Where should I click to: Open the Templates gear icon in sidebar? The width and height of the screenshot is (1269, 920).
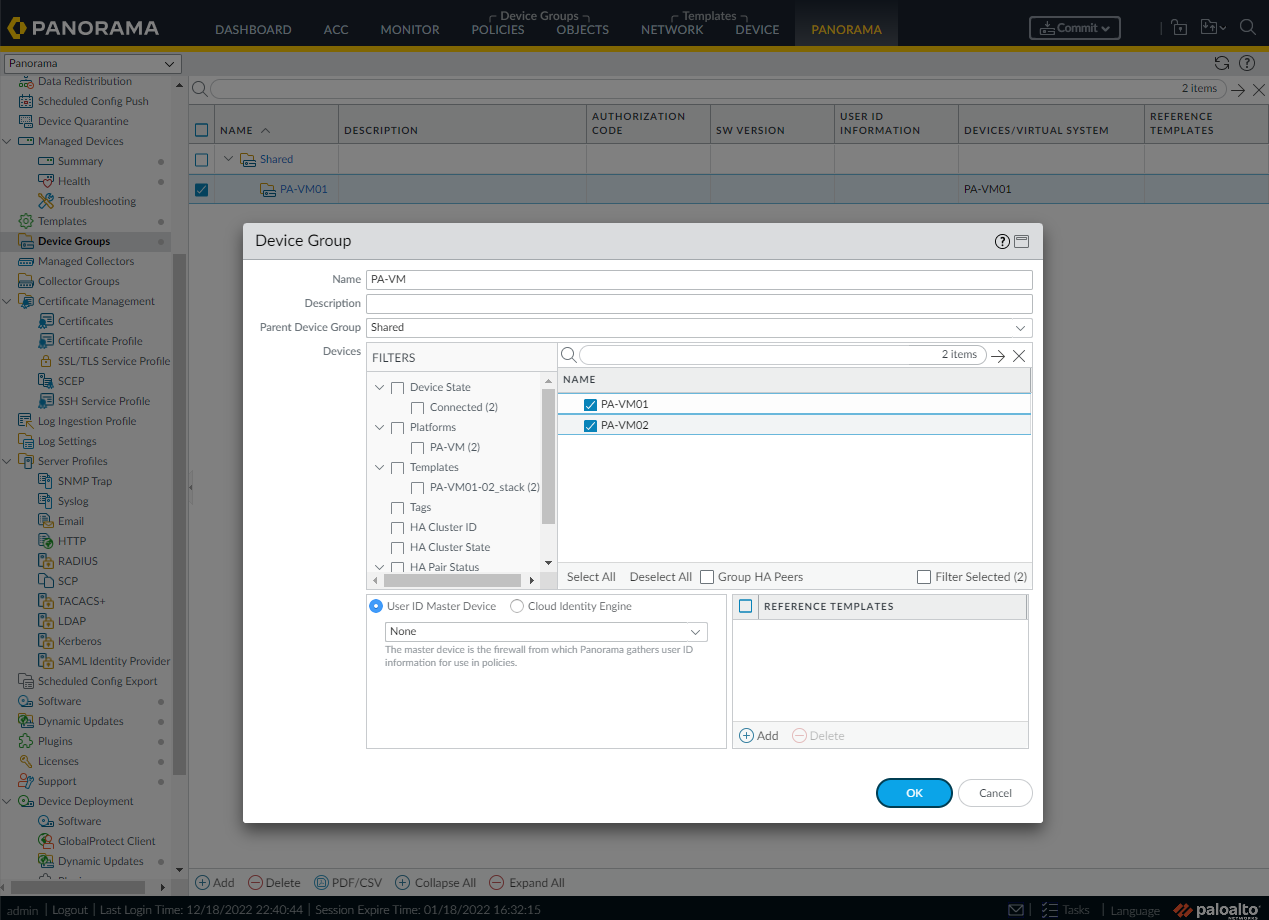[x=25, y=221]
